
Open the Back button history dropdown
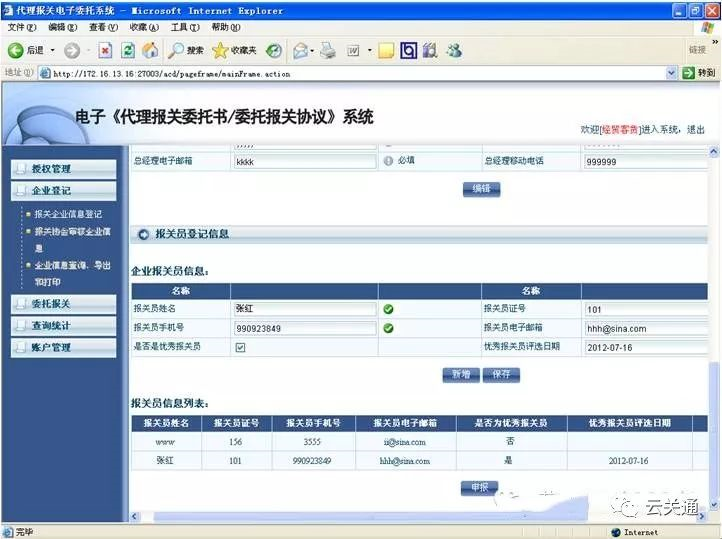tap(52, 50)
